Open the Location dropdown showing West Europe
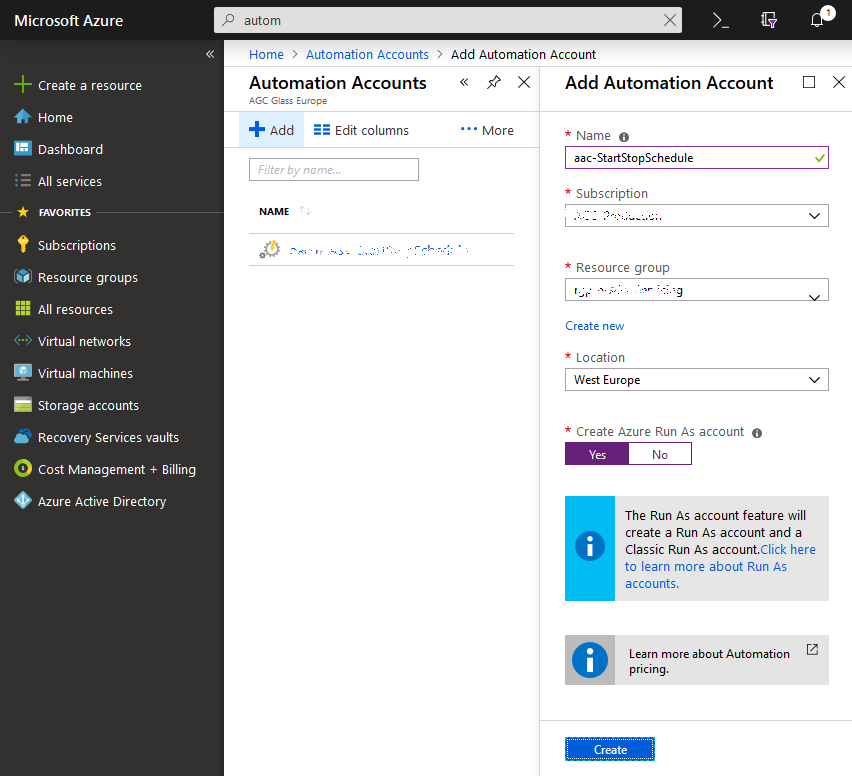 click(697, 380)
